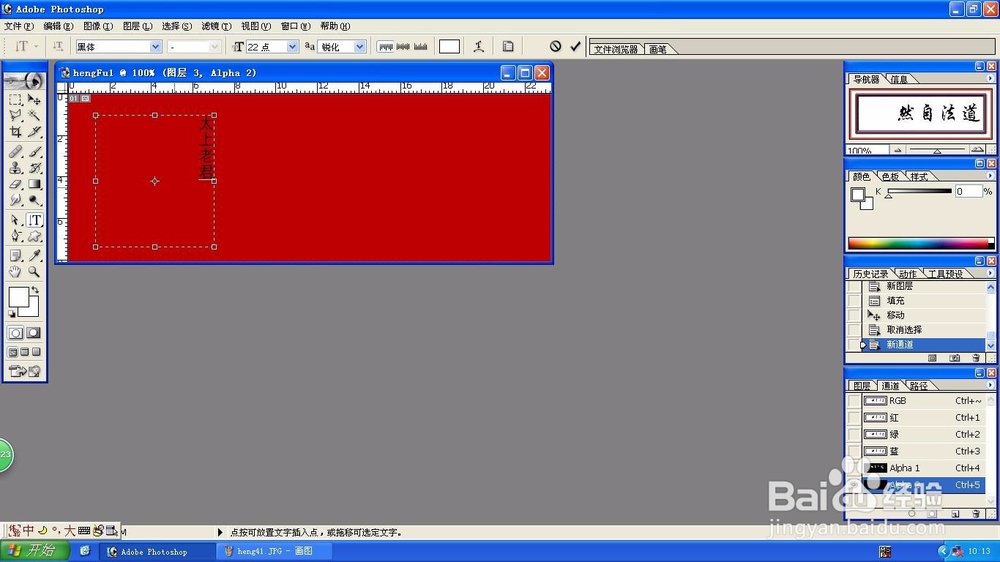Toggle visibility of 绿 channel

click(x=854, y=434)
